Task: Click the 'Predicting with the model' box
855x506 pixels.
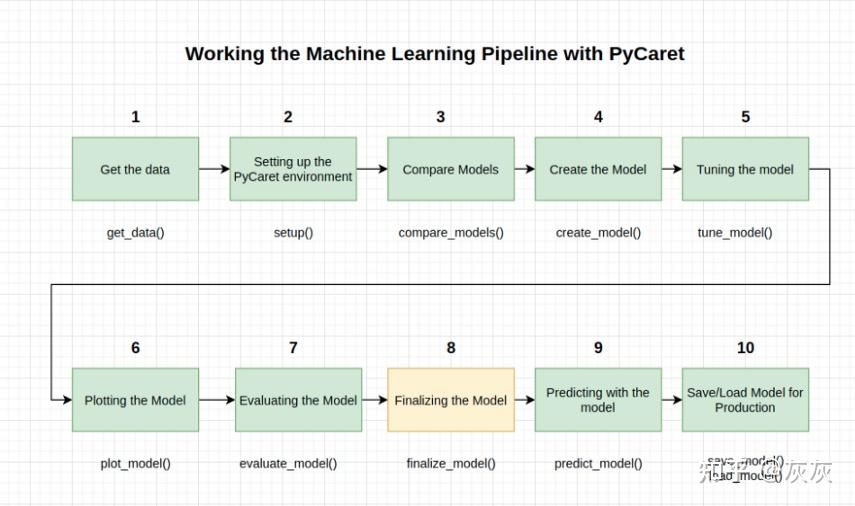Action: (598, 400)
